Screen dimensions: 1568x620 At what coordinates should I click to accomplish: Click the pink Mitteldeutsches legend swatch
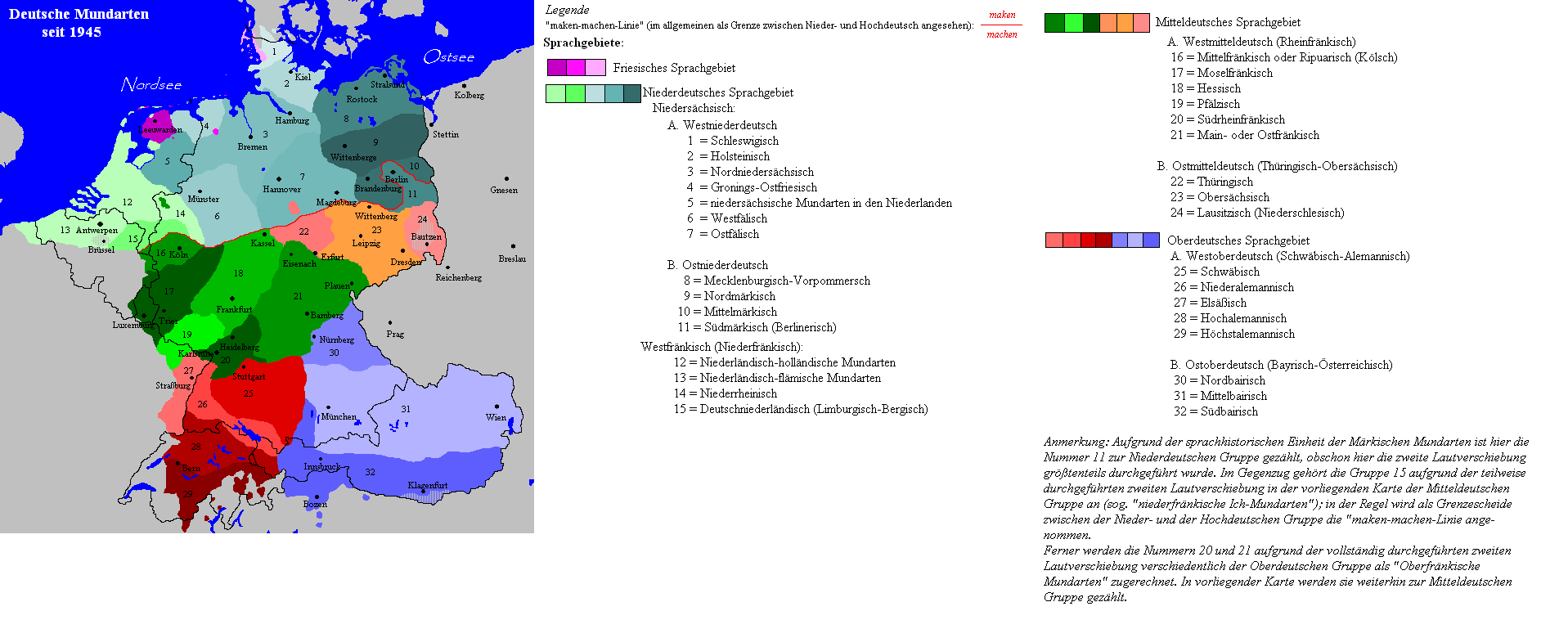pos(1141,23)
